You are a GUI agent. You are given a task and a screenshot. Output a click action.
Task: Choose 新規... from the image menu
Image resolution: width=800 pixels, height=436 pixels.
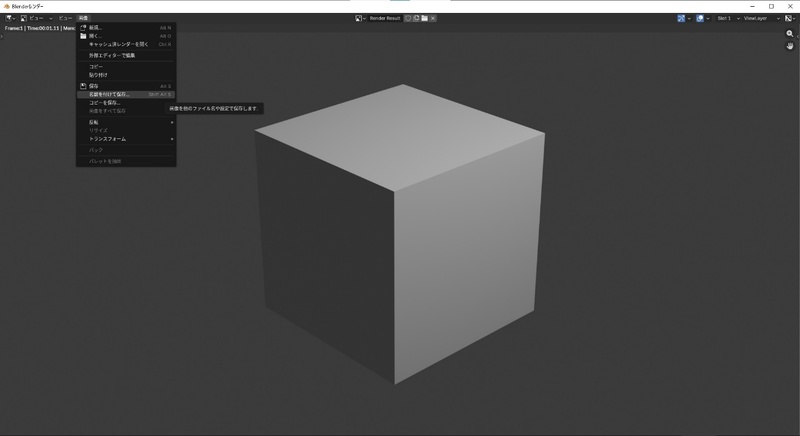click(126, 28)
